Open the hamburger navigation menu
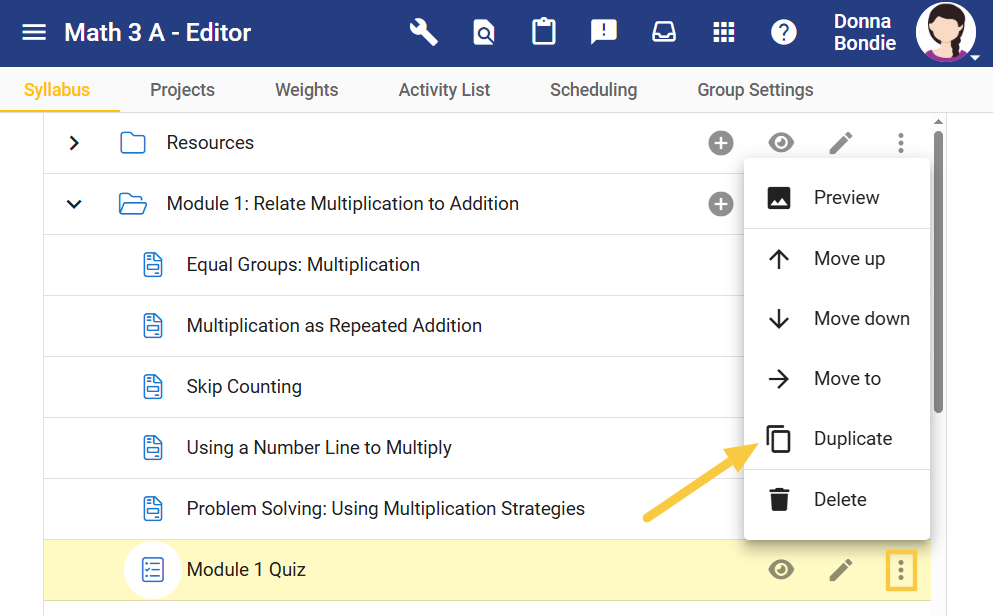The height and width of the screenshot is (616, 993). pos(34,33)
